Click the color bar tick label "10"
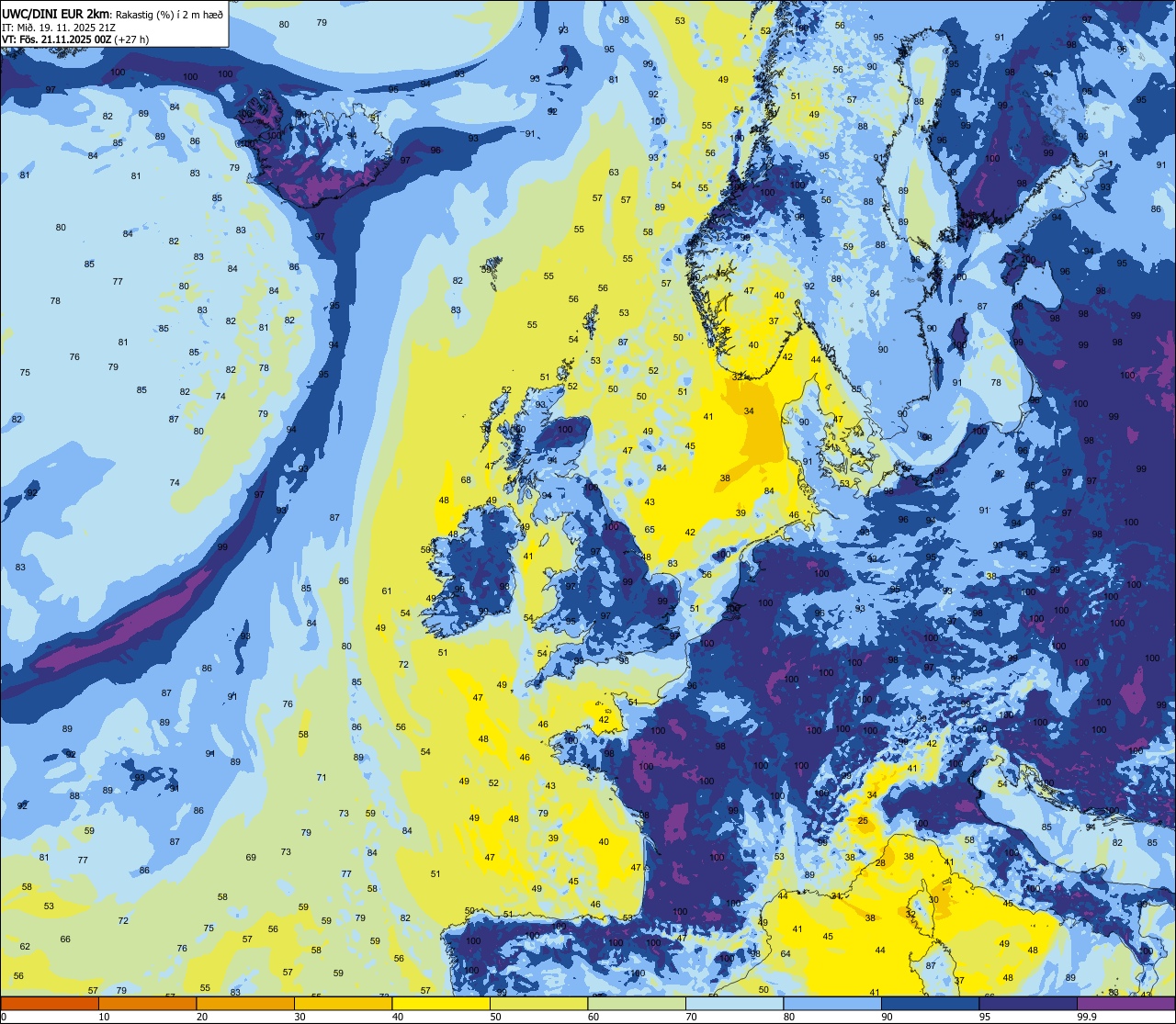 pos(104,1017)
